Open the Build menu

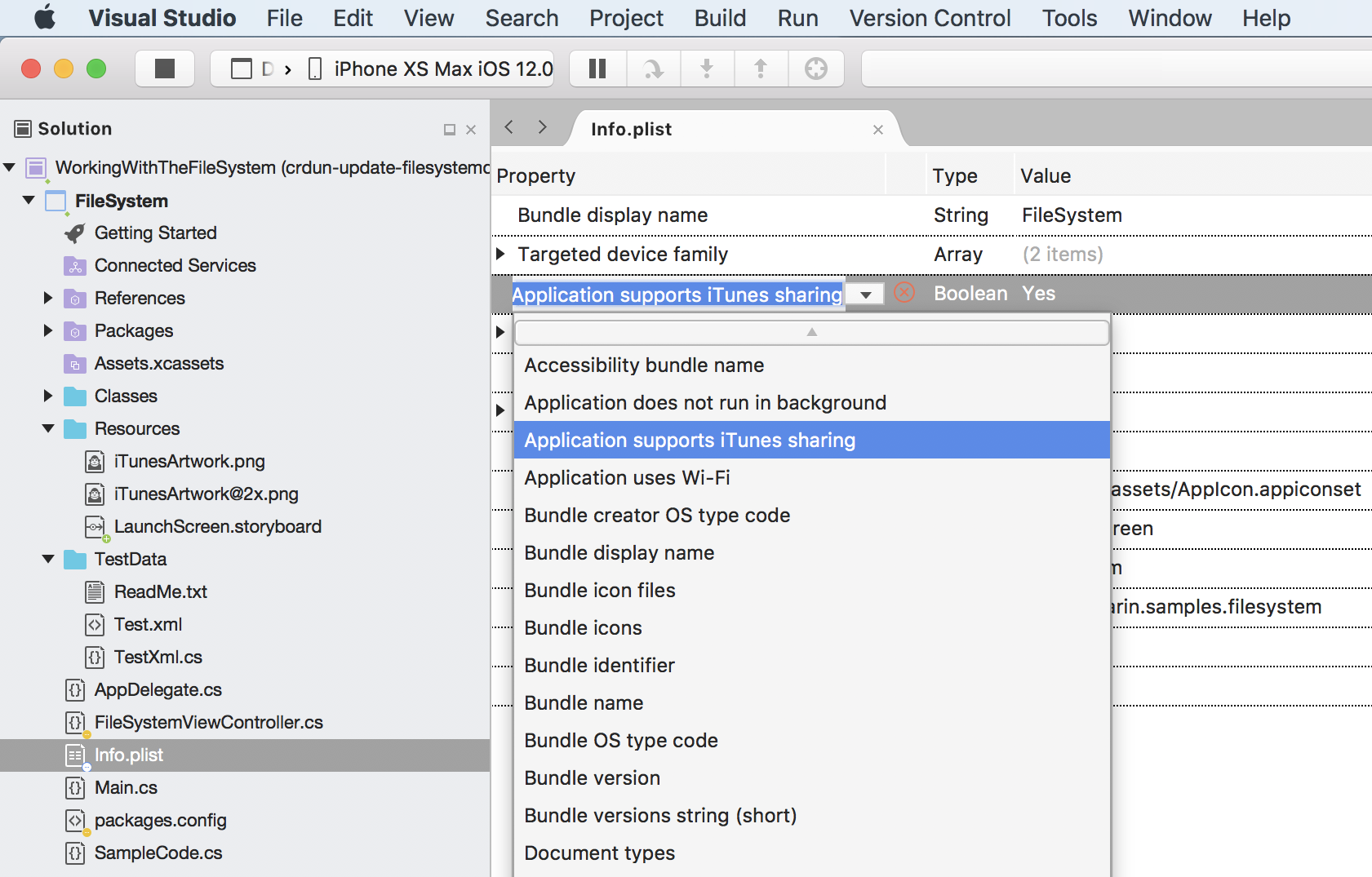[720, 18]
